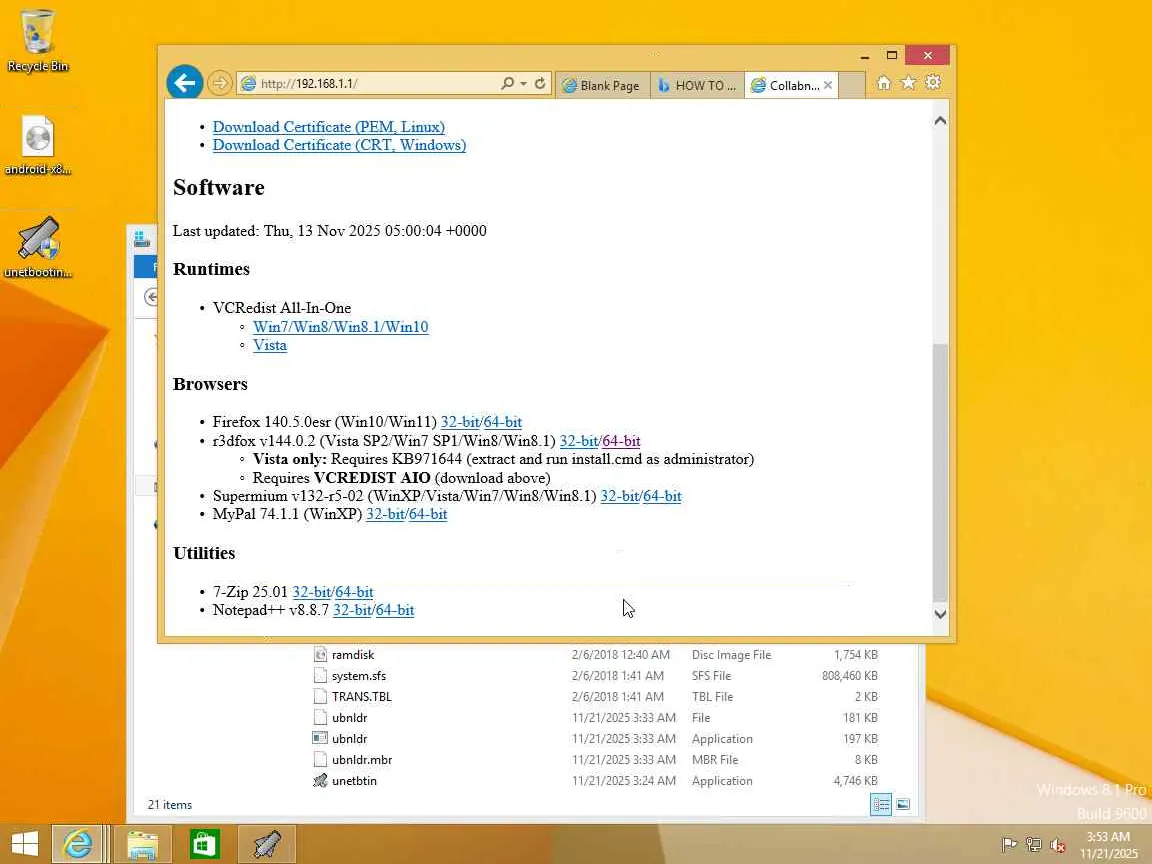Click the search magnifier in address bar

(x=507, y=83)
